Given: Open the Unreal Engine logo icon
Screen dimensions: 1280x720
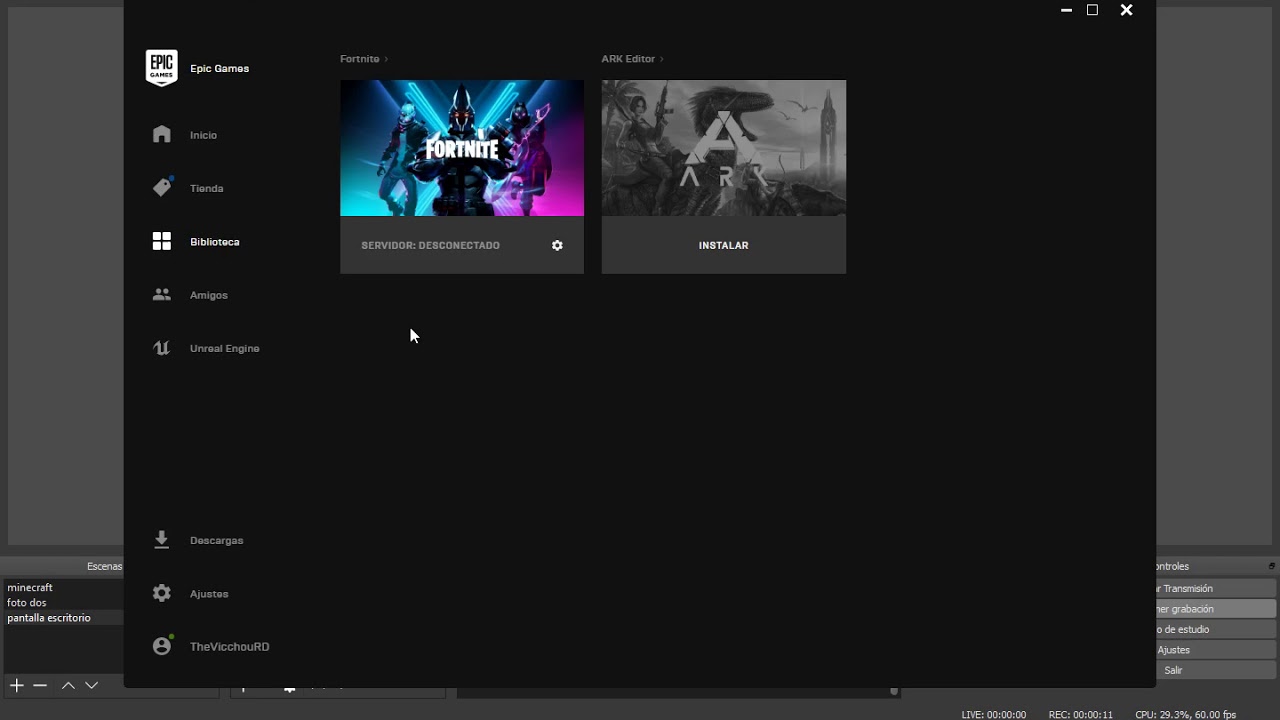Looking at the screenshot, I should 162,348.
